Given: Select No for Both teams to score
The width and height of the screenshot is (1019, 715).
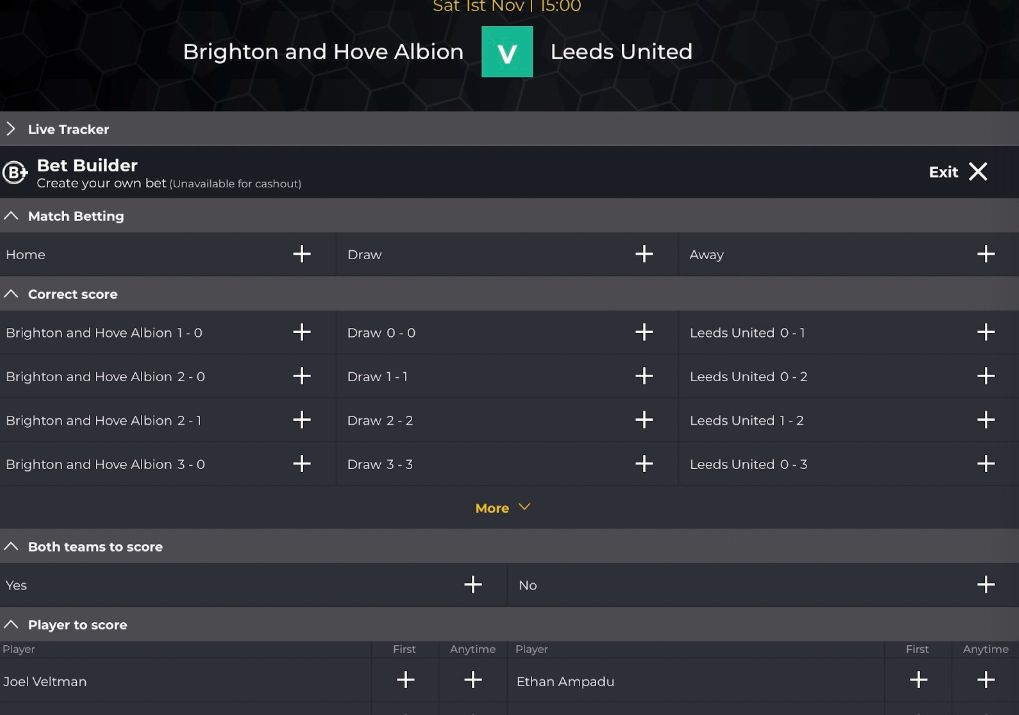Looking at the screenshot, I should (x=985, y=585).
